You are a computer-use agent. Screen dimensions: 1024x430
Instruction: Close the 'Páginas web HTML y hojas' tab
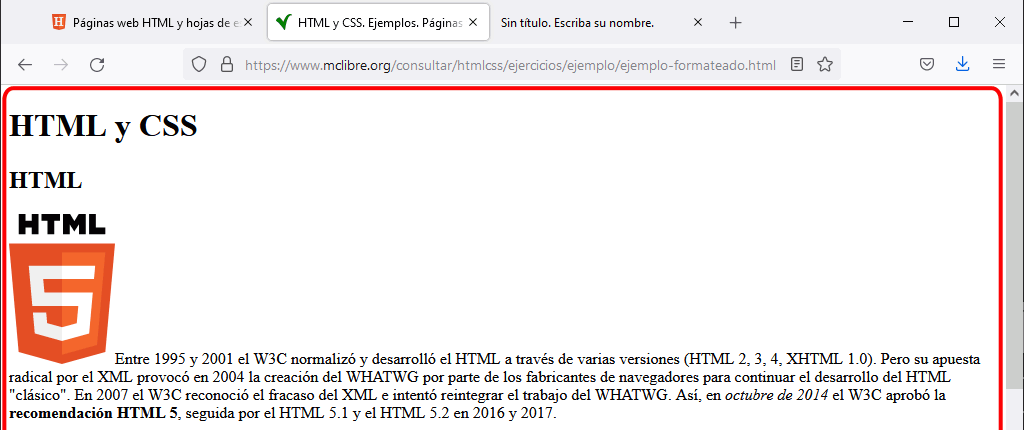248,23
